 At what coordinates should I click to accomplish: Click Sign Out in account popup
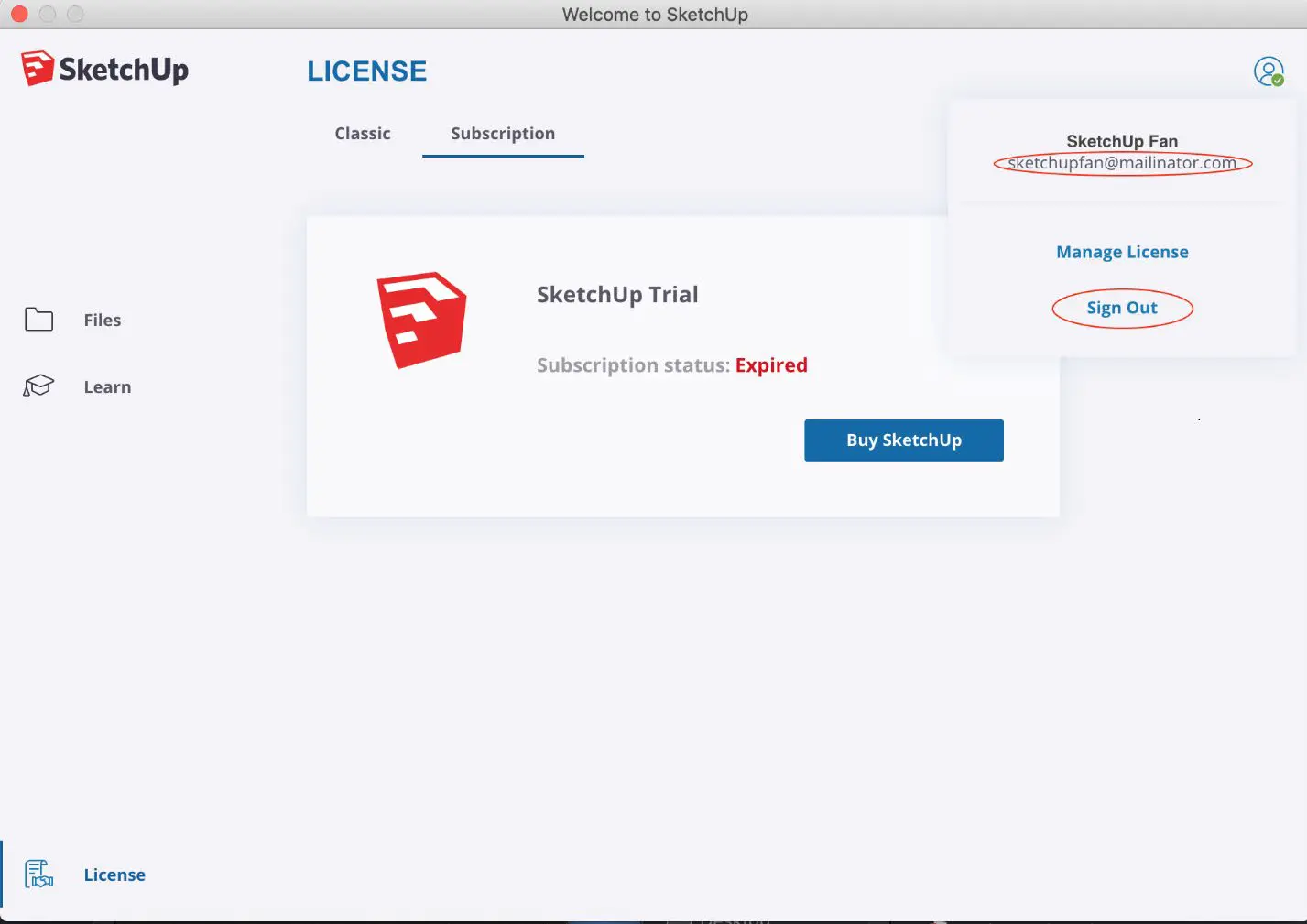(x=1122, y=308)
